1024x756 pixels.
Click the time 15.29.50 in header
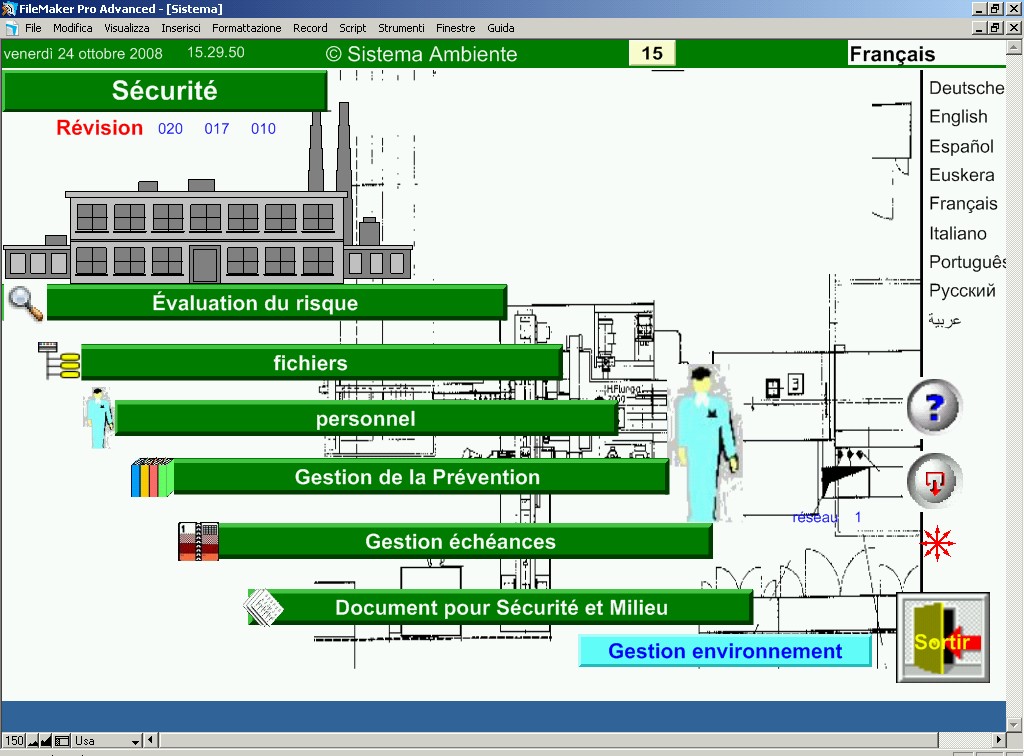pyautogui.click(x=216, y=52)
